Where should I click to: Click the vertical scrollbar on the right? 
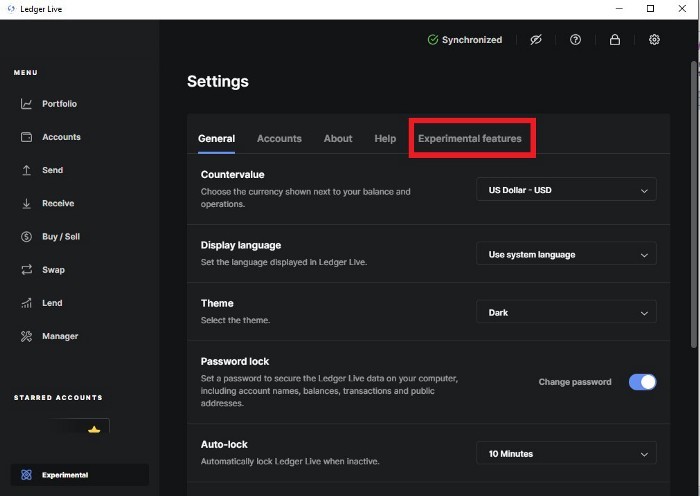[x=693, y=204]
